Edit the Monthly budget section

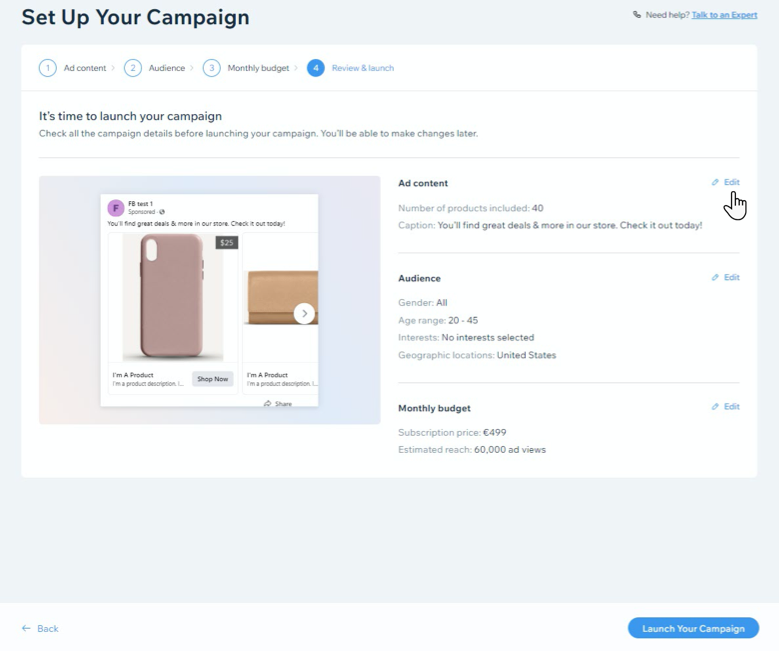(731, 407)
